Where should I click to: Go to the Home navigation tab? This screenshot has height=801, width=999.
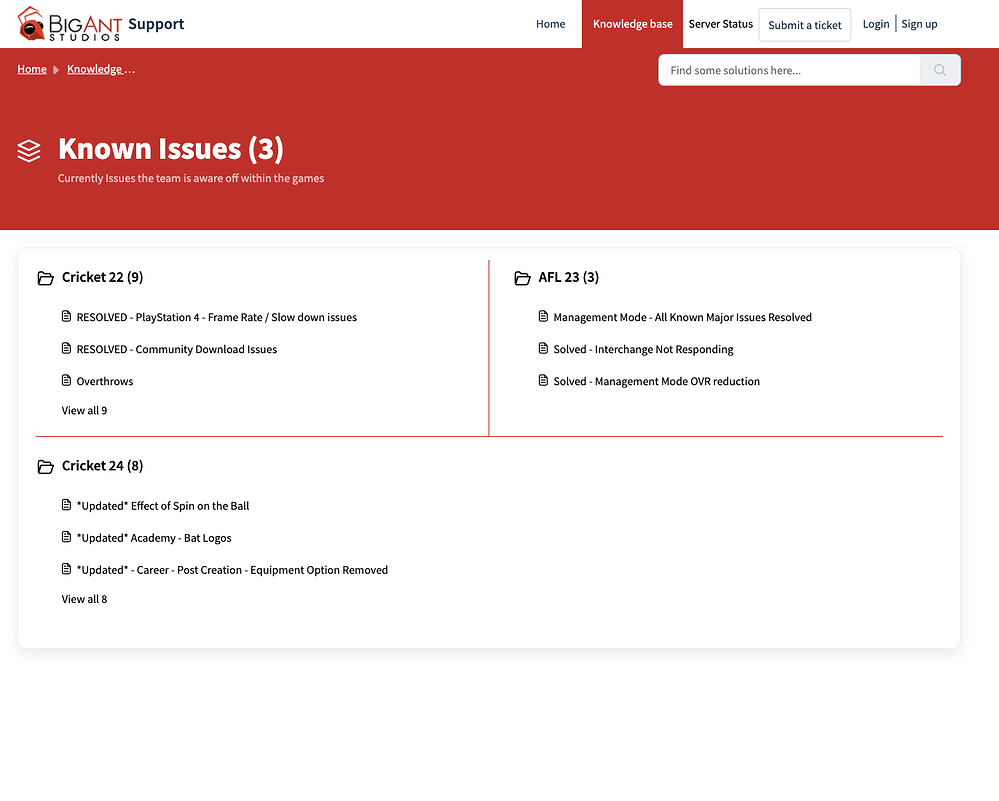point(550,24)
